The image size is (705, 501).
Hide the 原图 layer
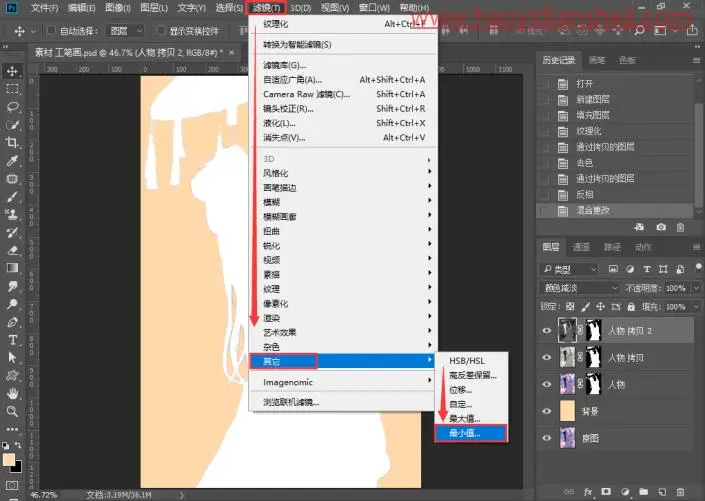[x=547, y=438]
